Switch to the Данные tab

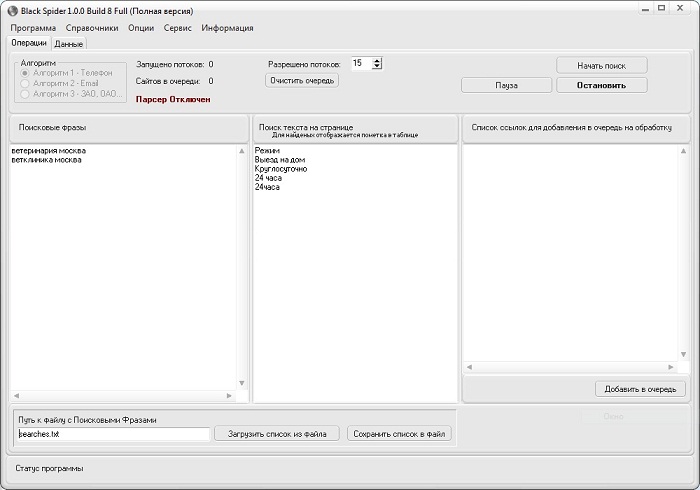click(69, 44)
